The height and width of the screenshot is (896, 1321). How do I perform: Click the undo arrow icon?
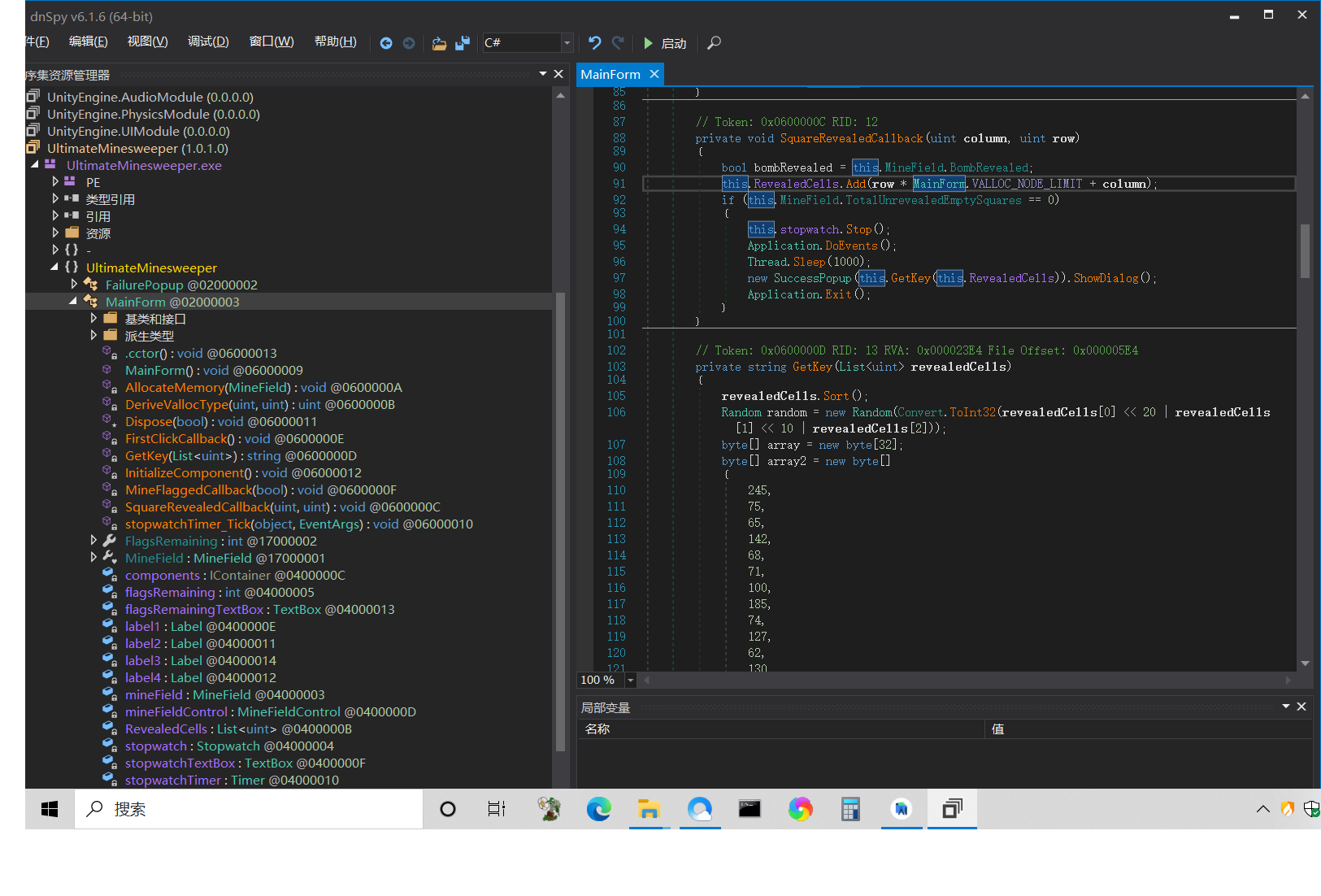click(x=595, y=43)
